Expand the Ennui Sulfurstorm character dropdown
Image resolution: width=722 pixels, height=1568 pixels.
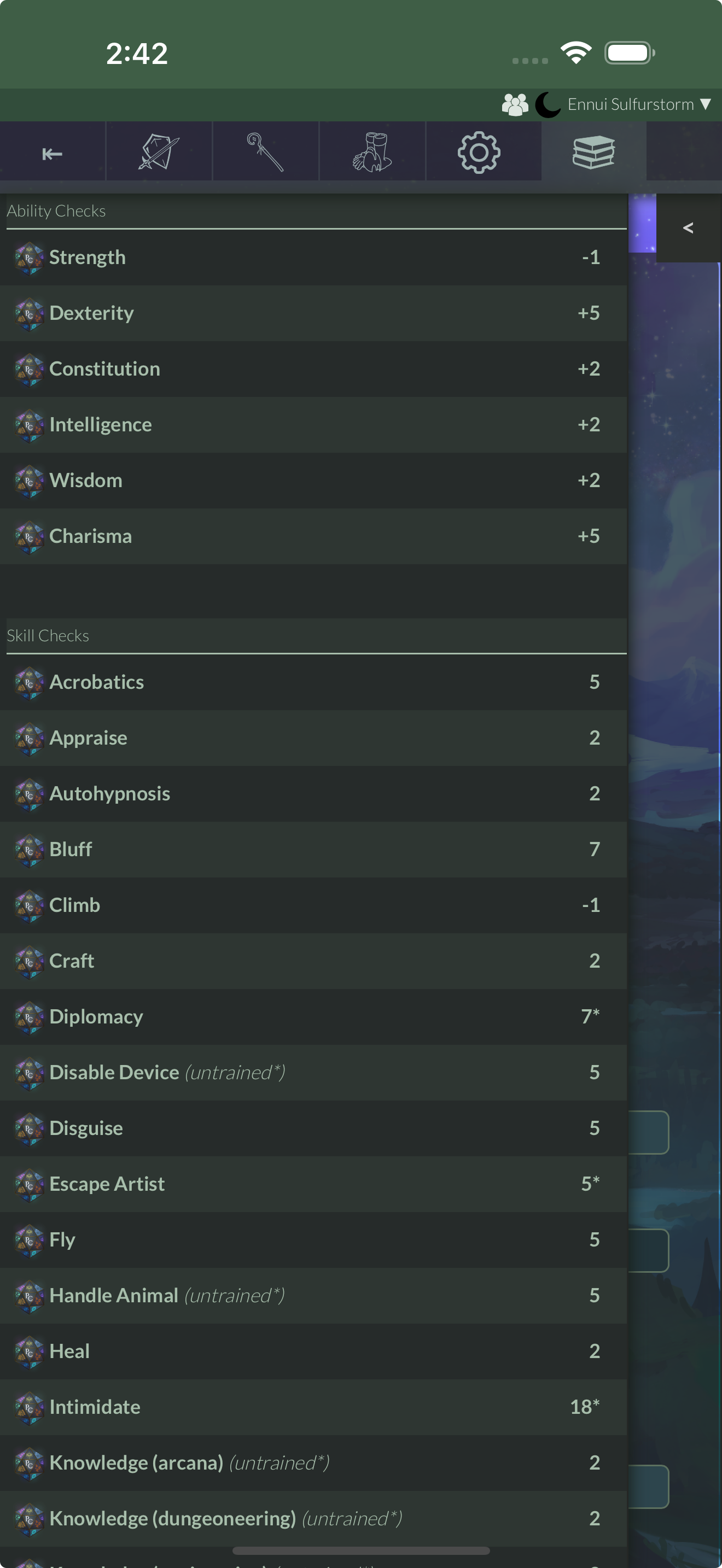[x=639, y=104]
